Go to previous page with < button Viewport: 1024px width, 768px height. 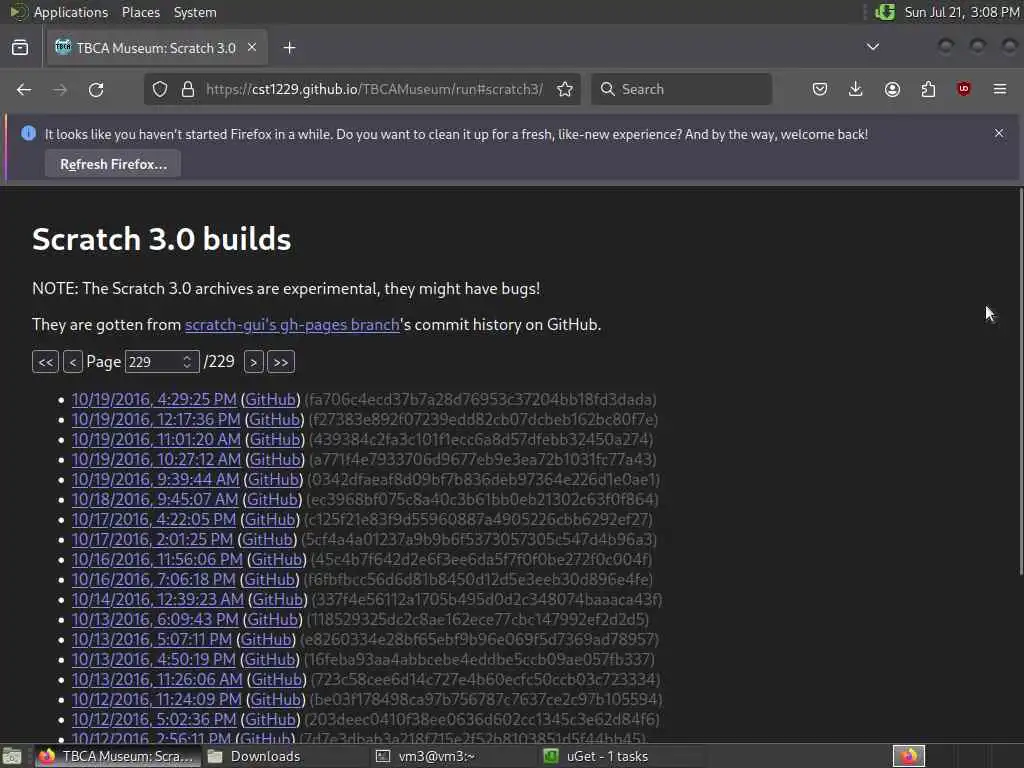(x=72, y=362)
